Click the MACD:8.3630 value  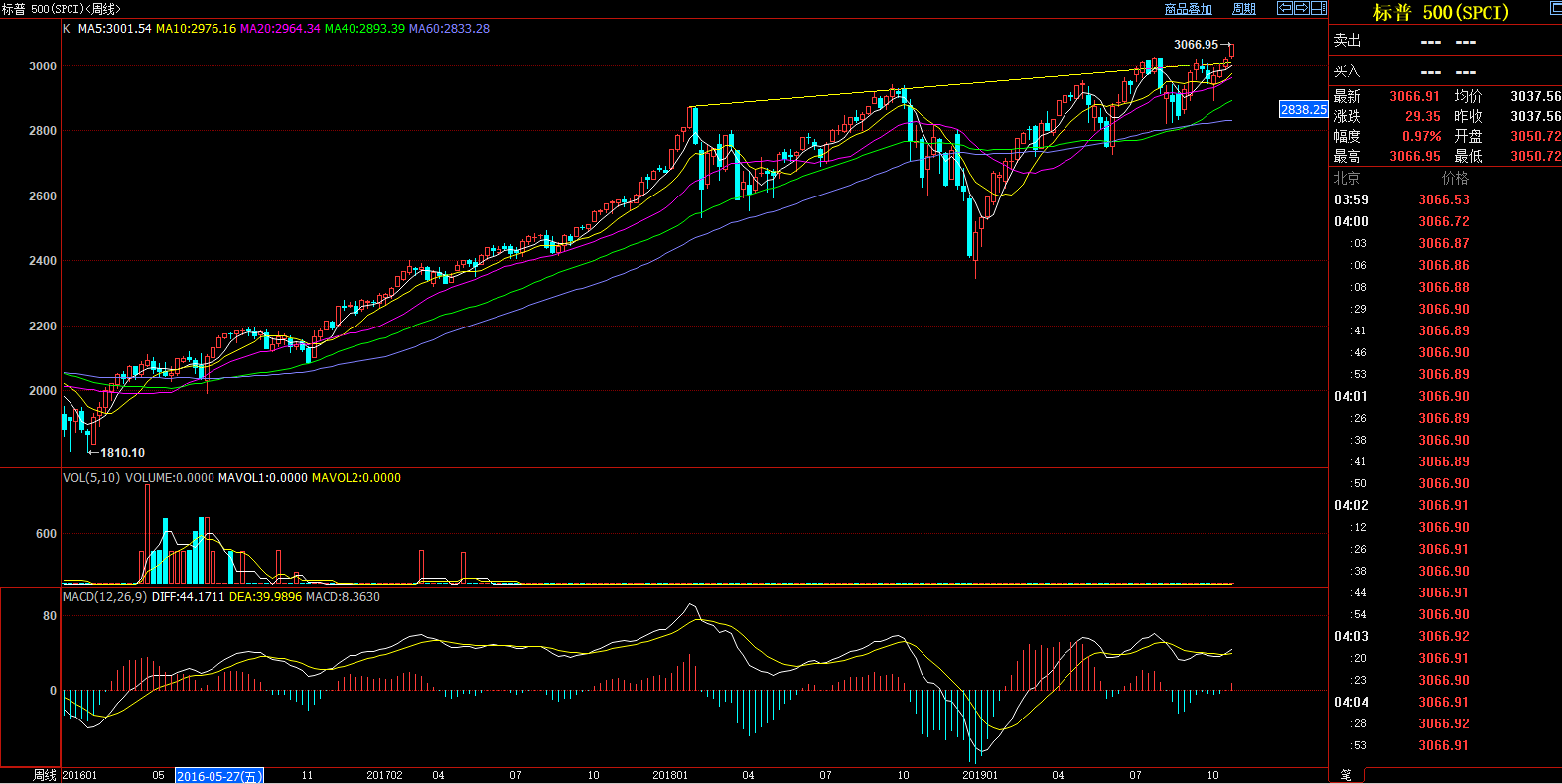(343, 597)
